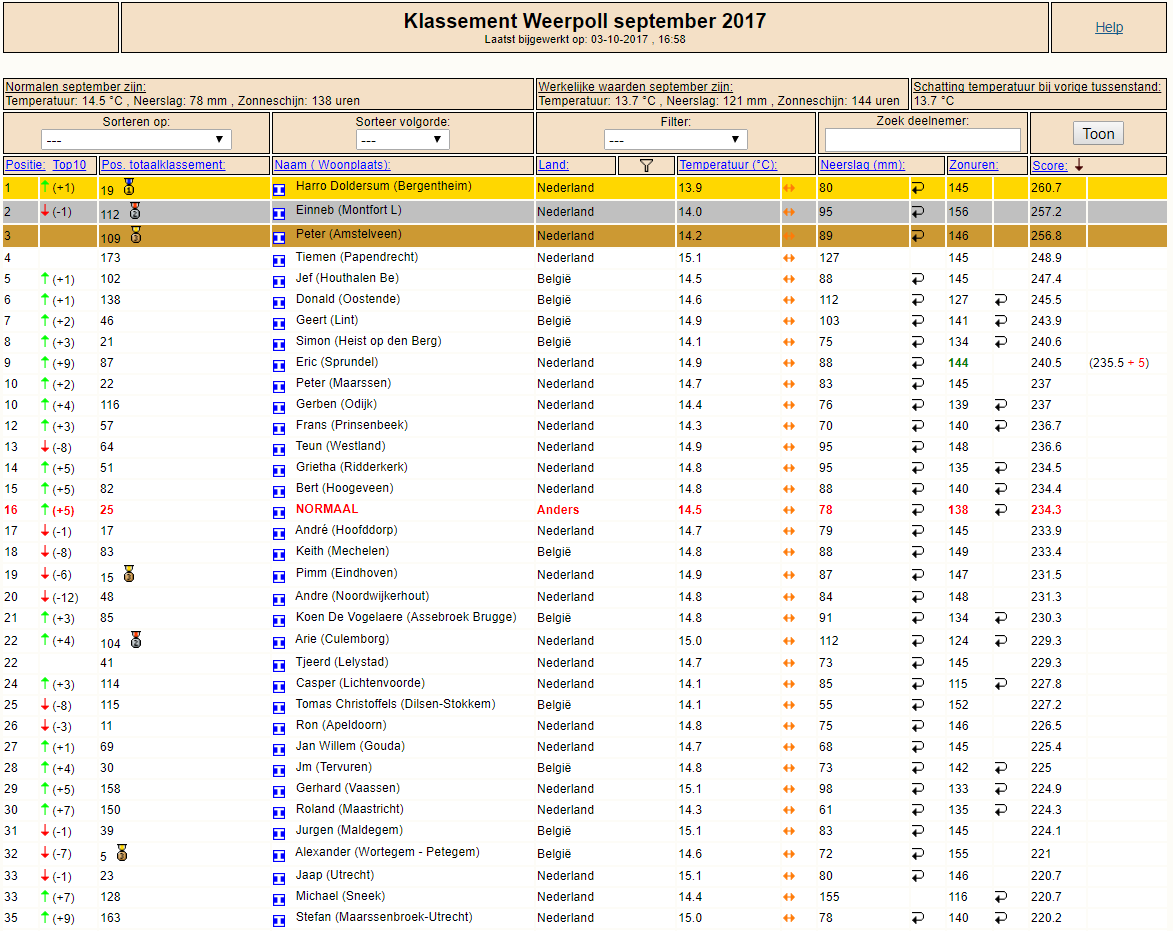The width and height of the screenshot is (1173, 931).
Task: Click the Top10 header link
Action: coord(69,165)
